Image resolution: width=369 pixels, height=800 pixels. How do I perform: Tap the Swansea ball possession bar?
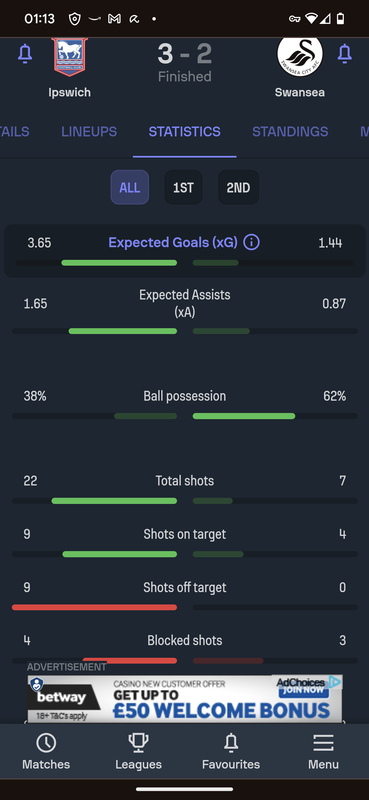(x=275, y=416)
